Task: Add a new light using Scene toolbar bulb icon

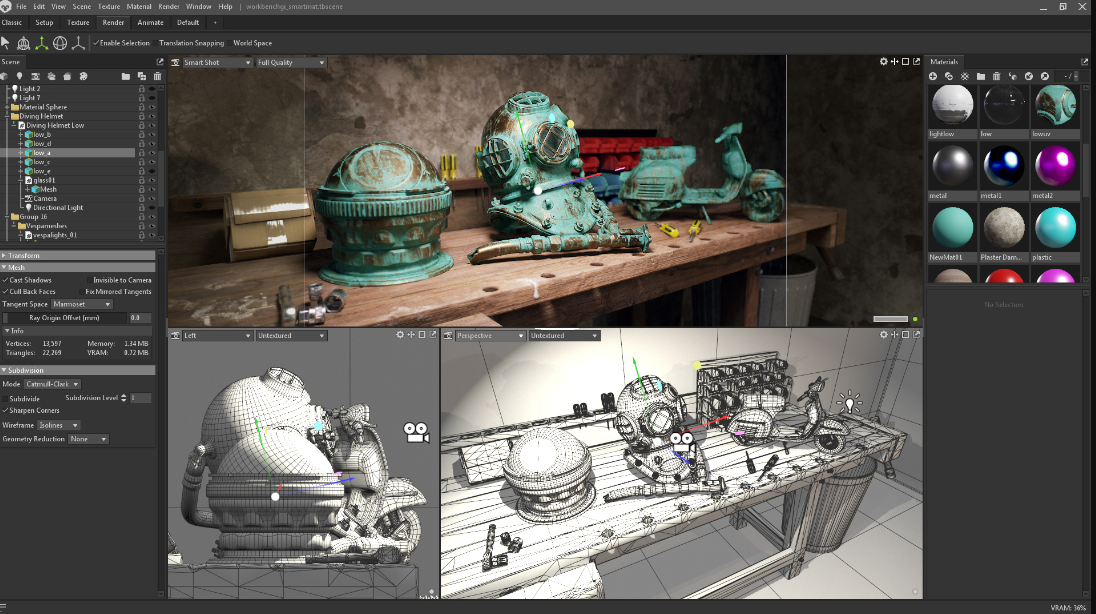Action: pos(20,76)
